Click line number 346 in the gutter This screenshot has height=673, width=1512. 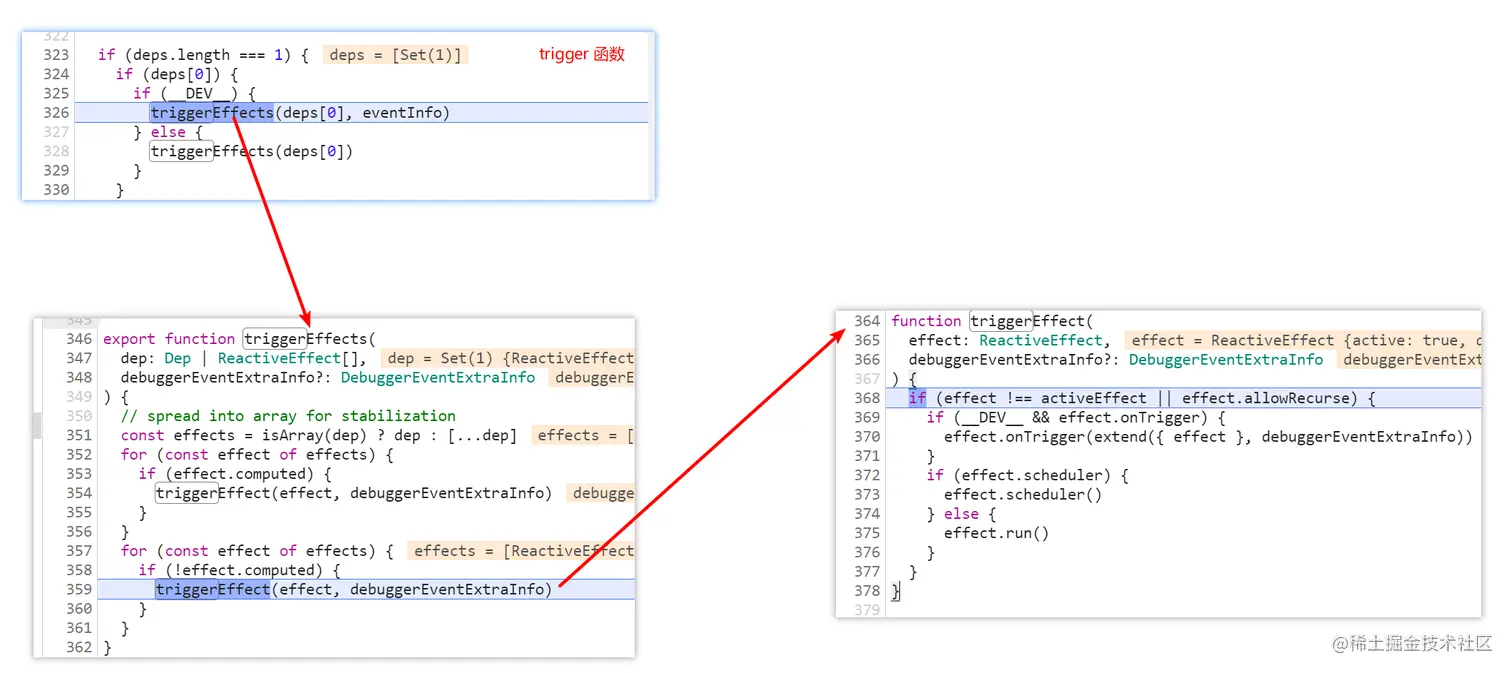pos(79,339)
